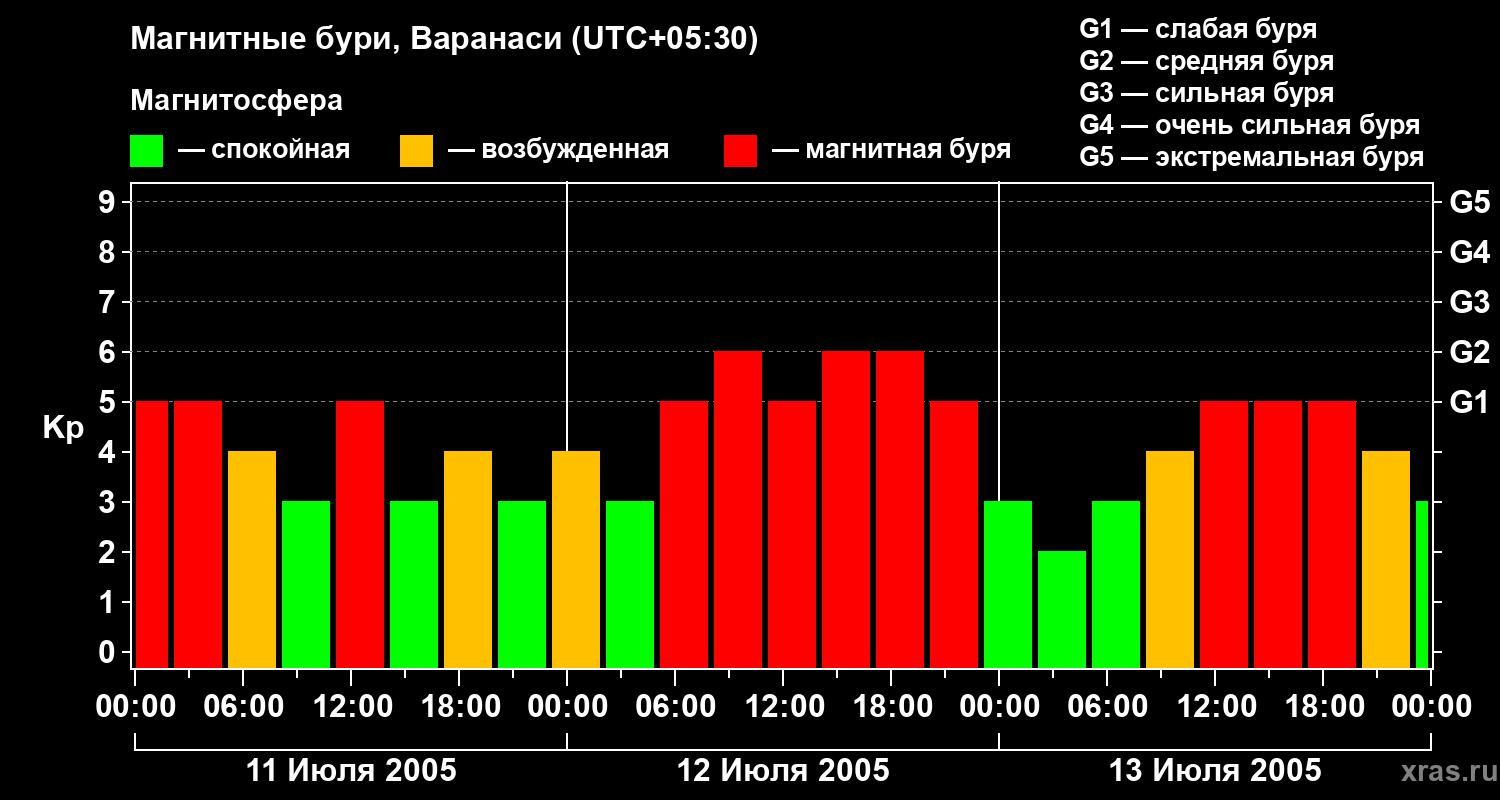Click the Kp axis value 7
The image size is (1500, 800).
click(x=109, y=302)
